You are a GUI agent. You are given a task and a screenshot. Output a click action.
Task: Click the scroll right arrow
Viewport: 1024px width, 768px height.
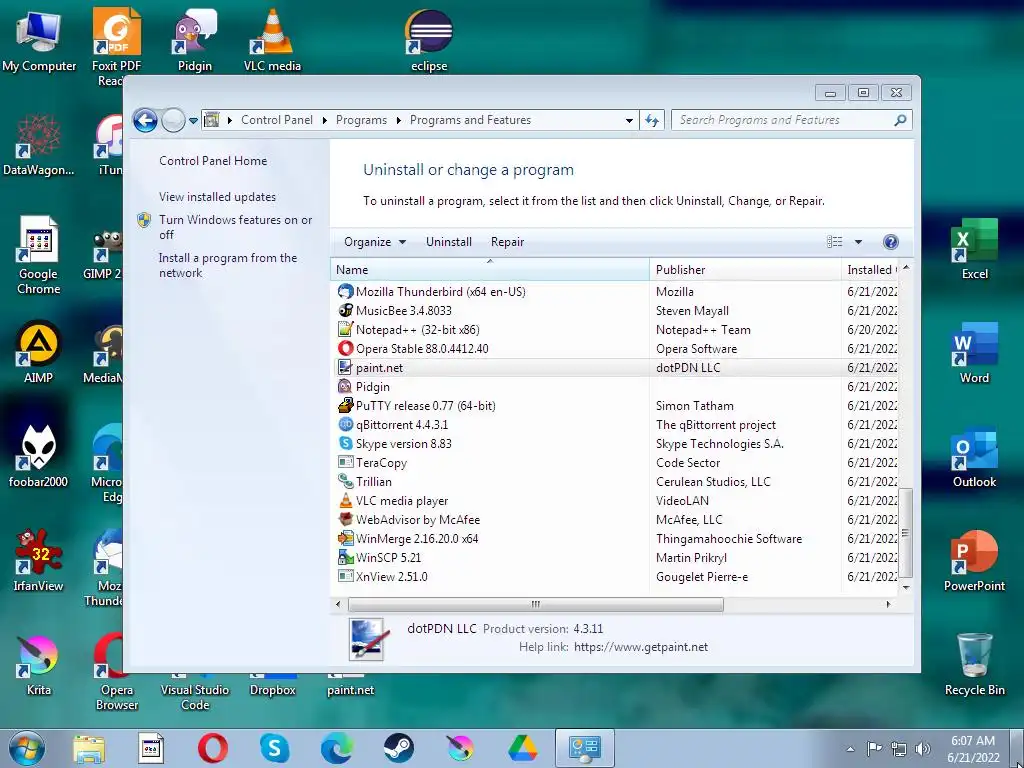(888, 605)
